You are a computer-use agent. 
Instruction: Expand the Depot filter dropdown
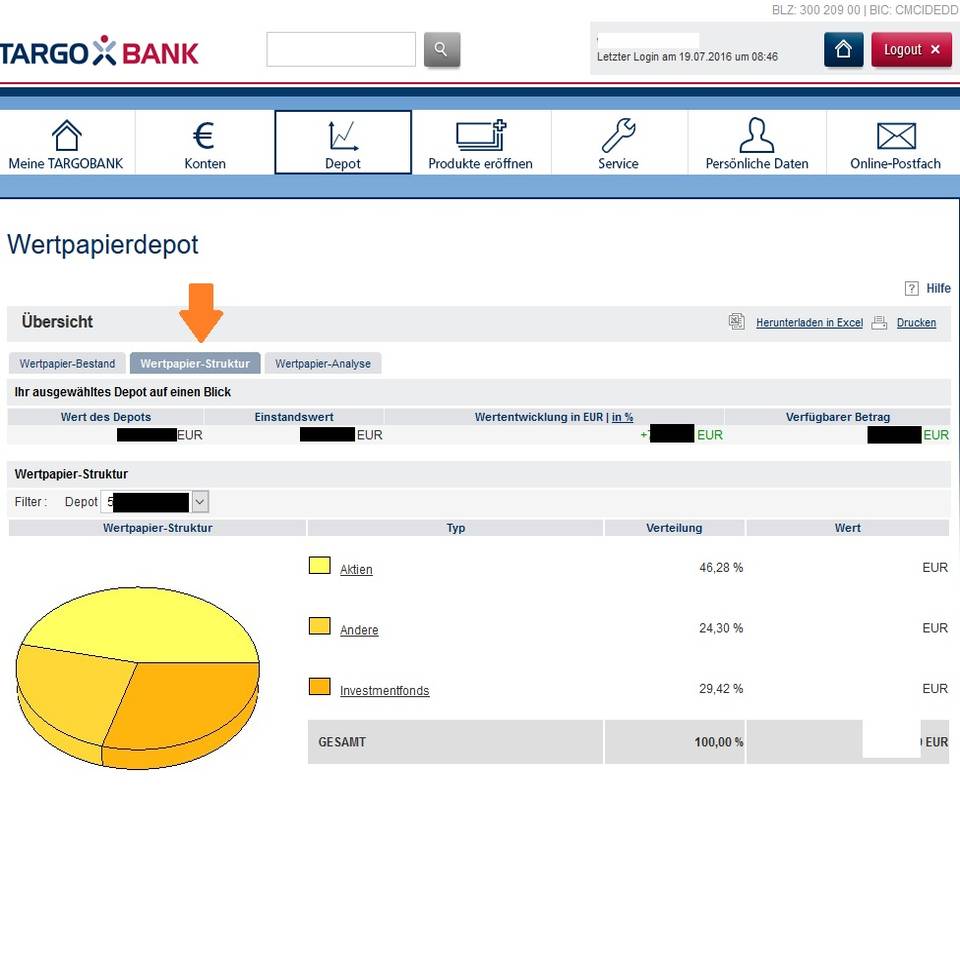point(200,502)
